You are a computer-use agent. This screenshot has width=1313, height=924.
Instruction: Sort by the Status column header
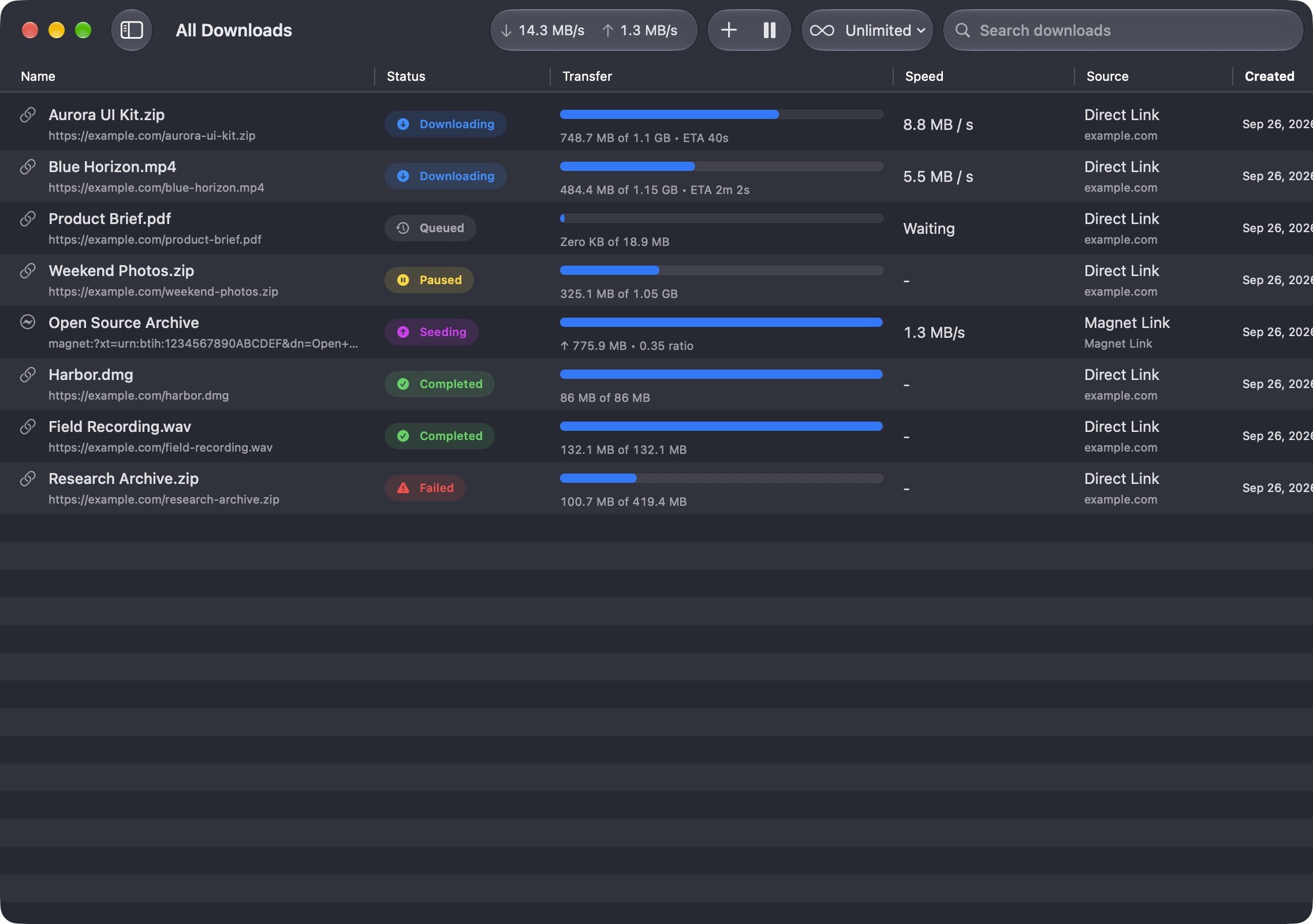[x=406, y=76]
